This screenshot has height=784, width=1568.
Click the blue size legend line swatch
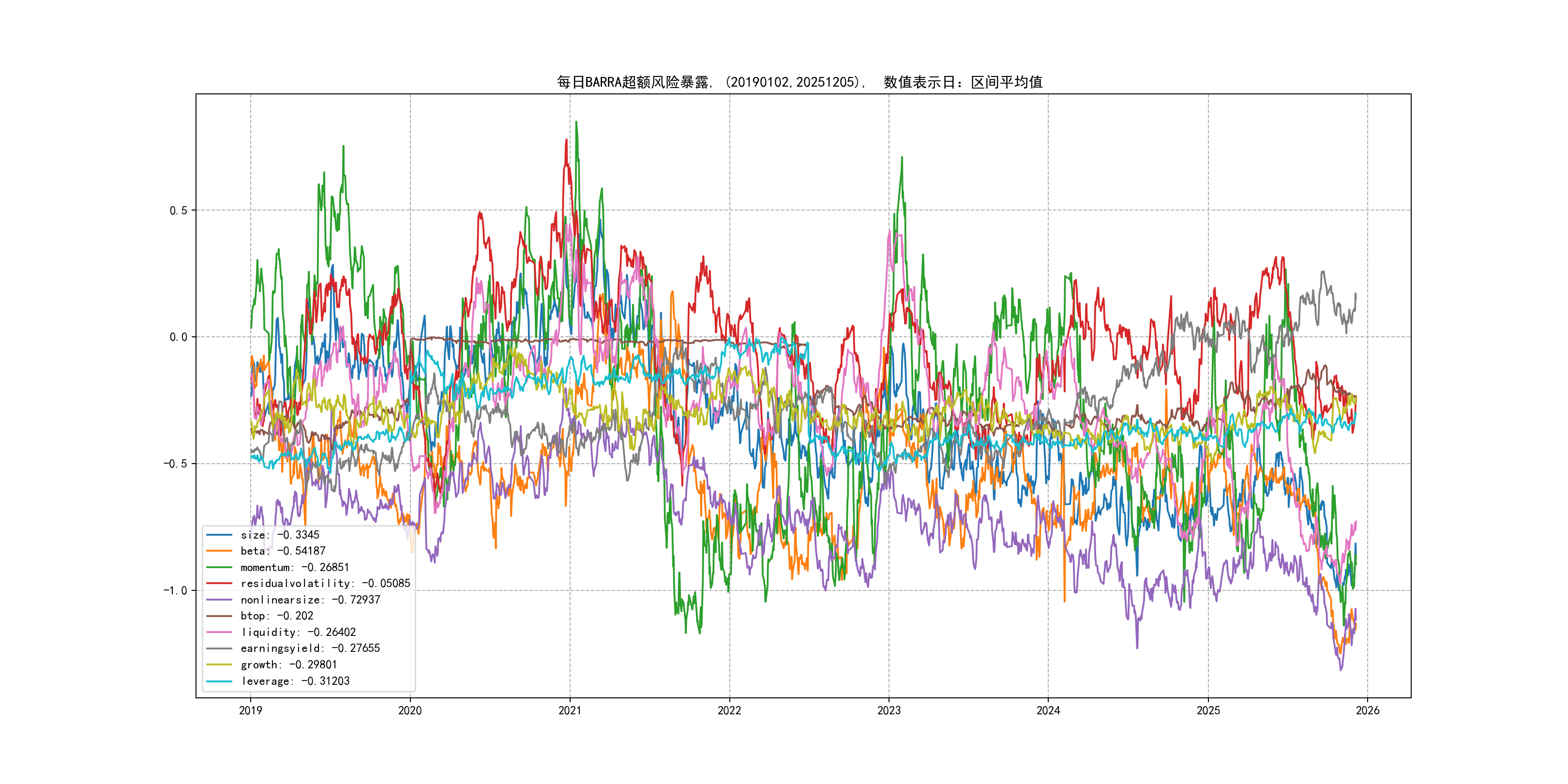(x=219, y=535)
